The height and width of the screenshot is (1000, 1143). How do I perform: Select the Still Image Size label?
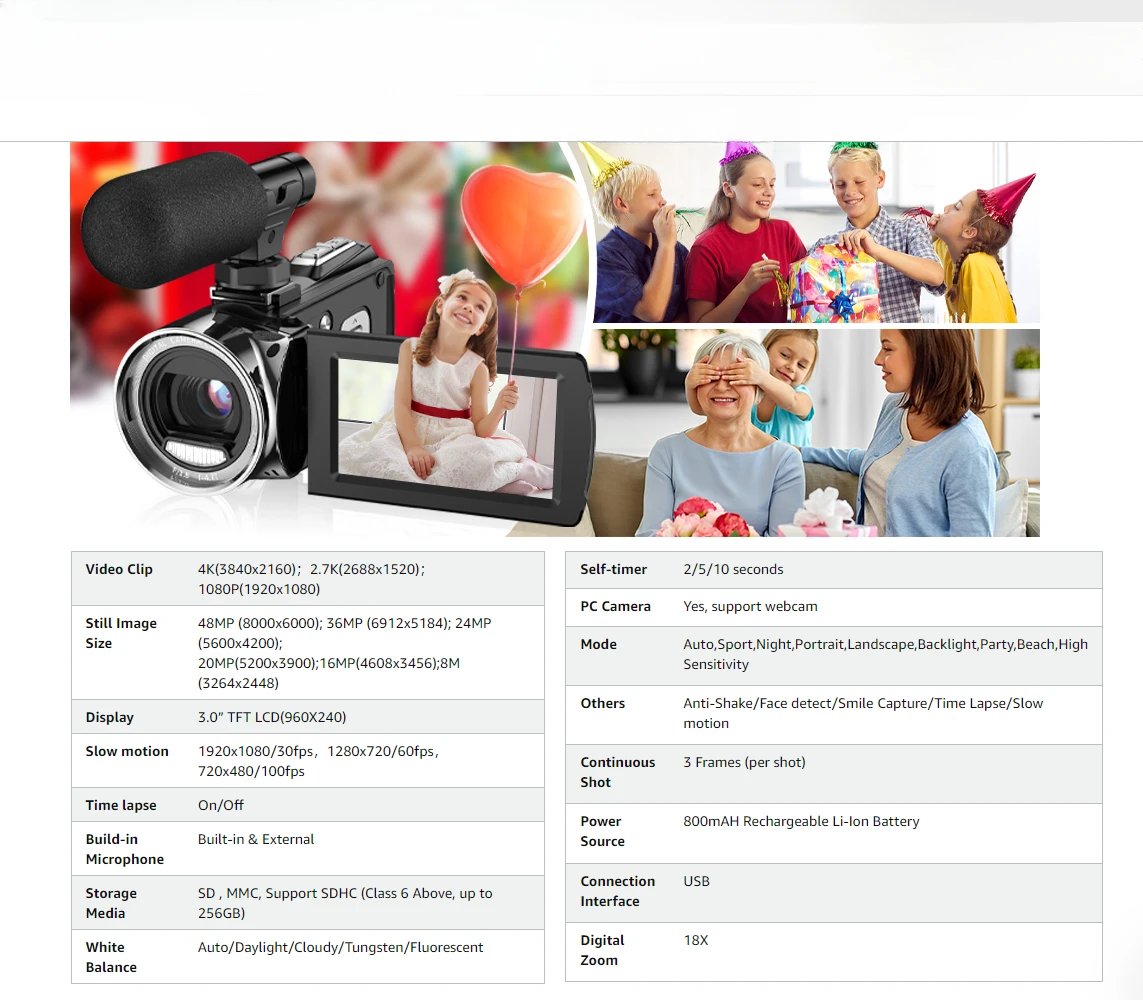(121, 633)
